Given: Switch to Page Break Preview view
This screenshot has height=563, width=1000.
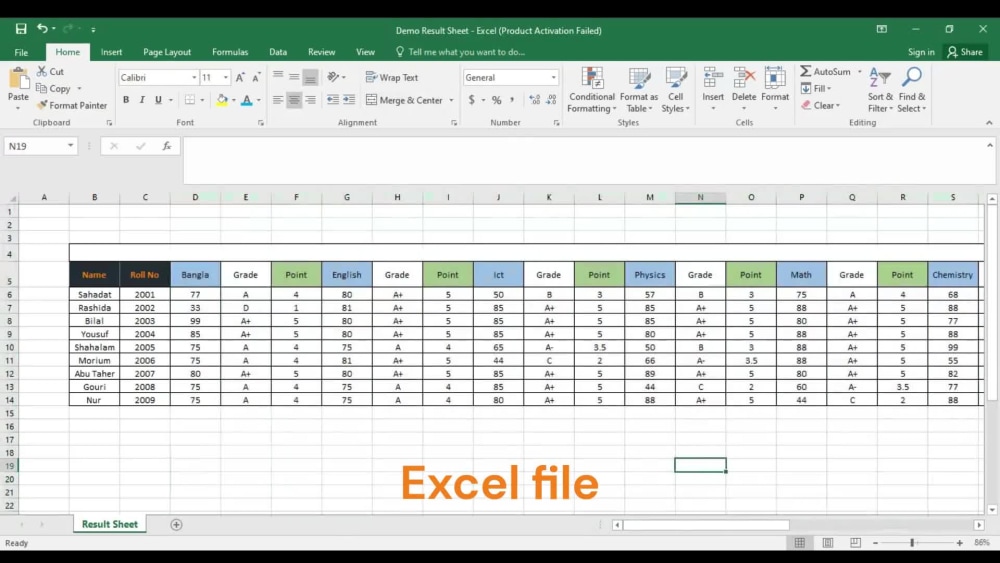Looking at the screenshot, I should 855,543.
